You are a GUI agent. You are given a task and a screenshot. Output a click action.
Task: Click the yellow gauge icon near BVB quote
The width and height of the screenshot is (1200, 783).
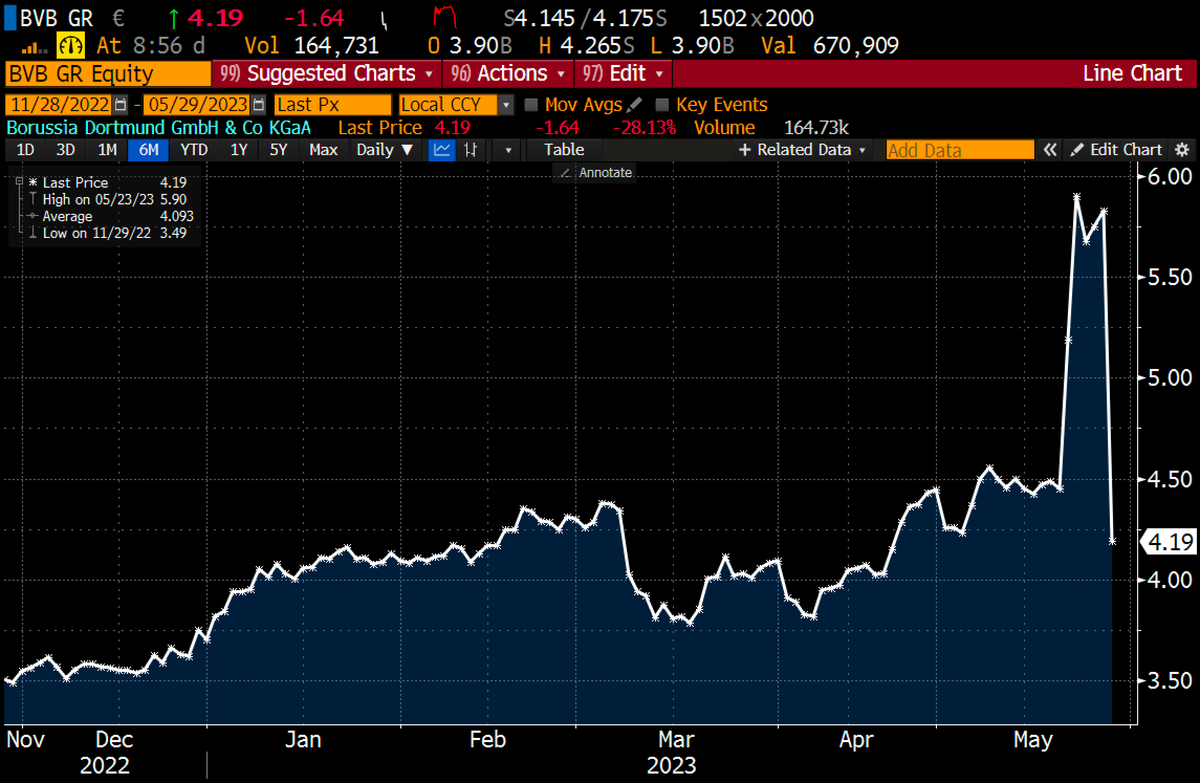(70, 45)
